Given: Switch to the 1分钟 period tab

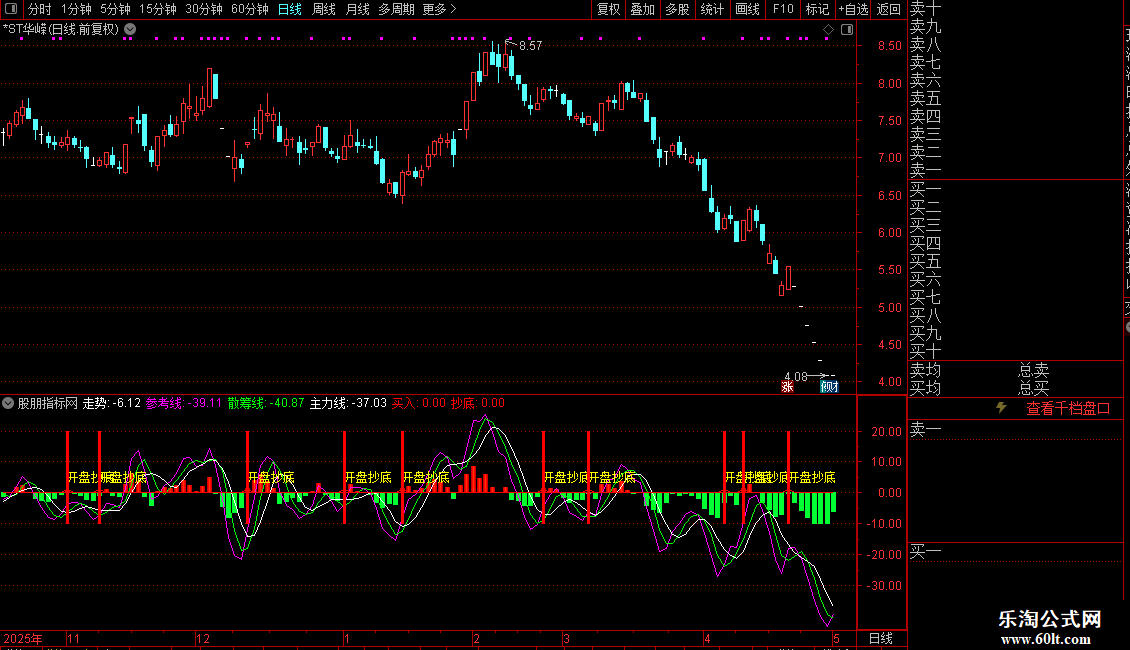Looking at the screenshot, I should pyautogui.click(x=76, y=9).
